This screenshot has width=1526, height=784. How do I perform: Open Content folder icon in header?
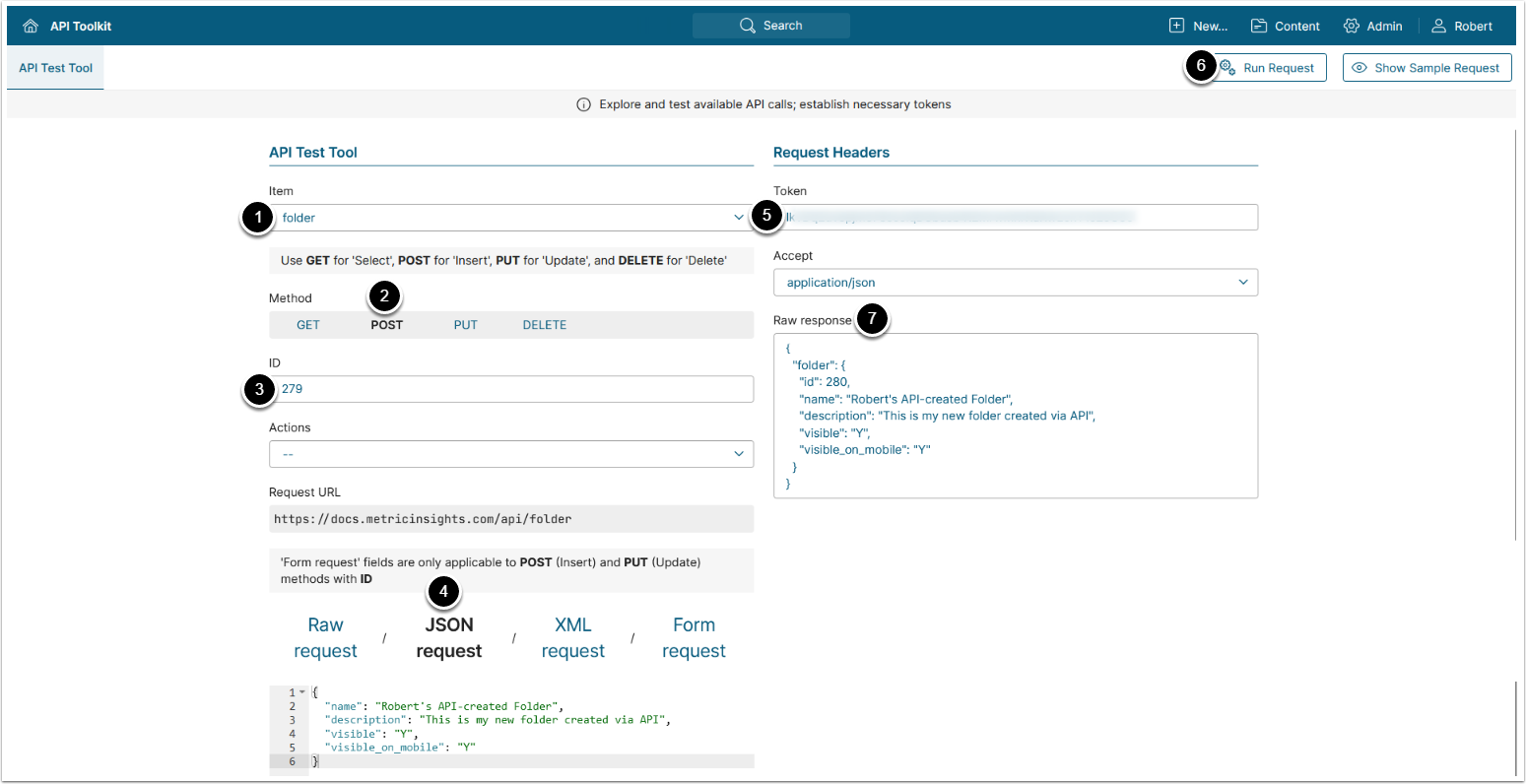coord(1258,26)
